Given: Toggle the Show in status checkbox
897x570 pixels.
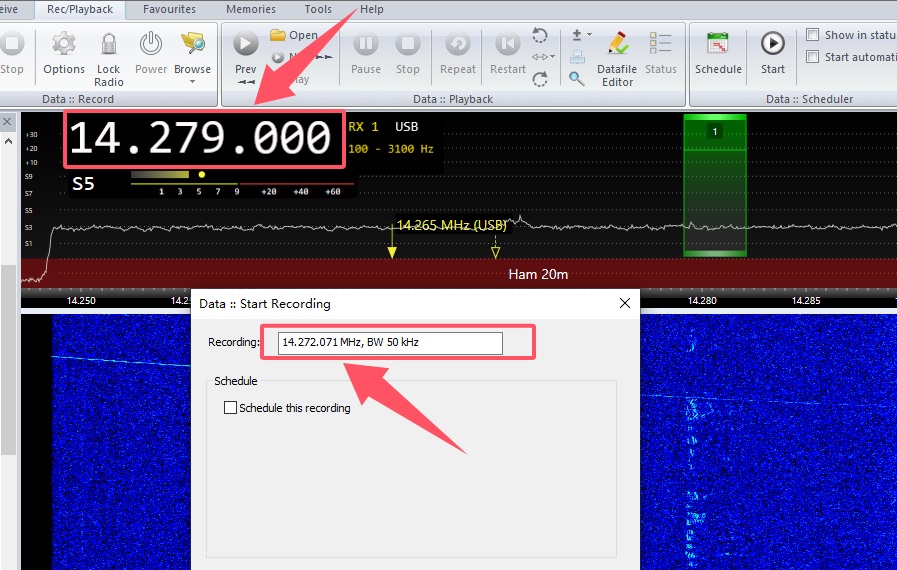Looking at the screenshot, I should [813, 35].
